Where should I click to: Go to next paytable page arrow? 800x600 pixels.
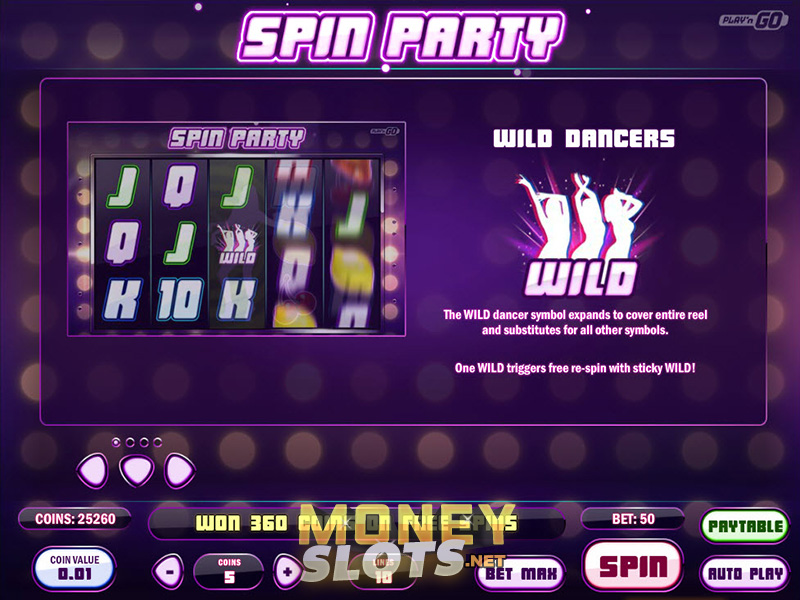(180, 470)
